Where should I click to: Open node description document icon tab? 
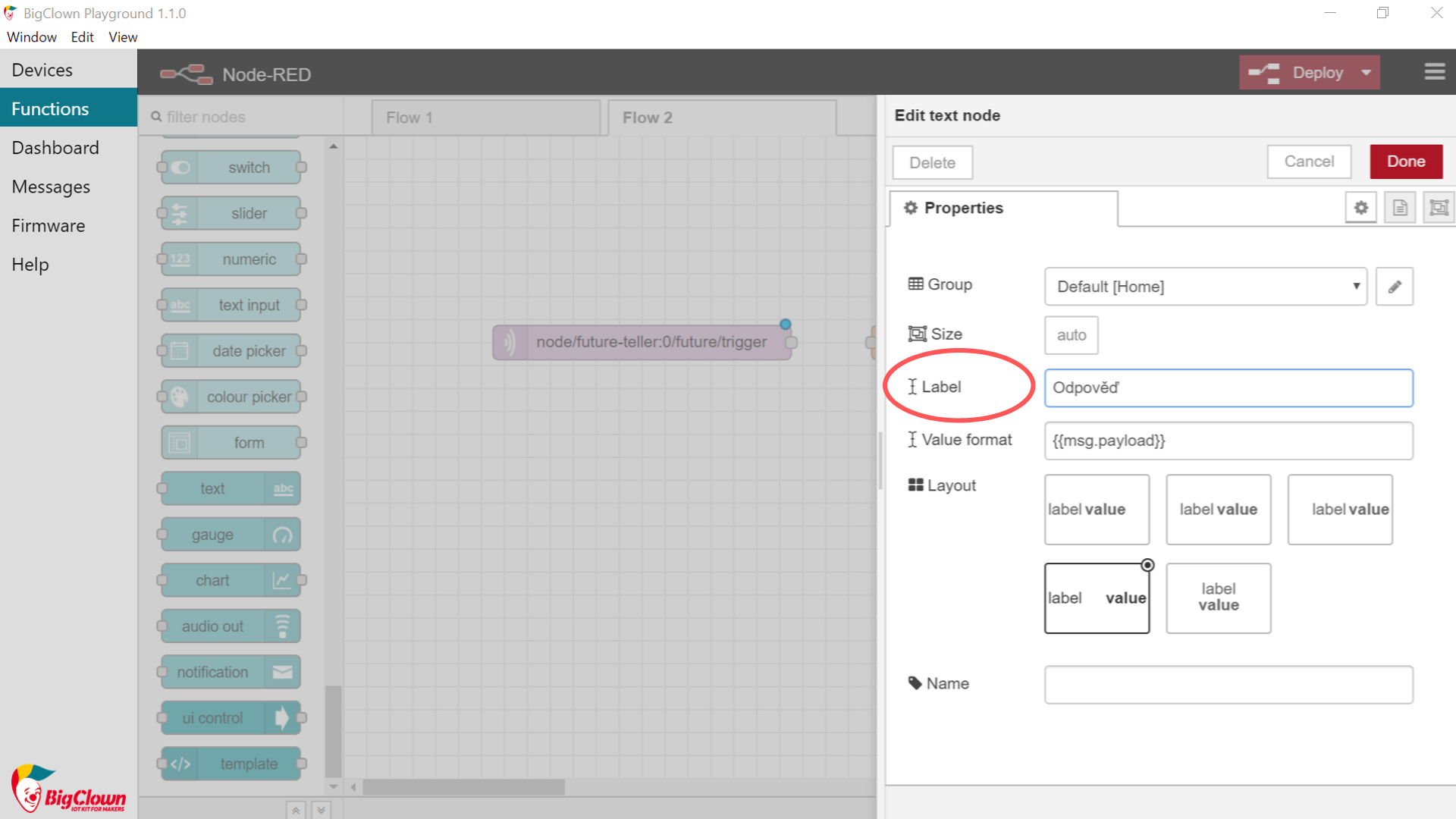click(1400, 208)
